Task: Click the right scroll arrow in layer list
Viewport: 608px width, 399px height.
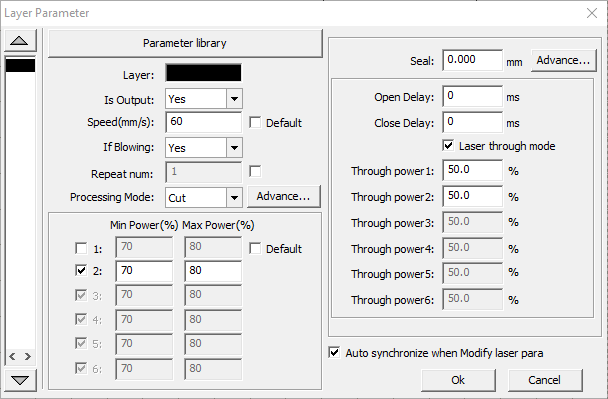Action: [28, 356]
